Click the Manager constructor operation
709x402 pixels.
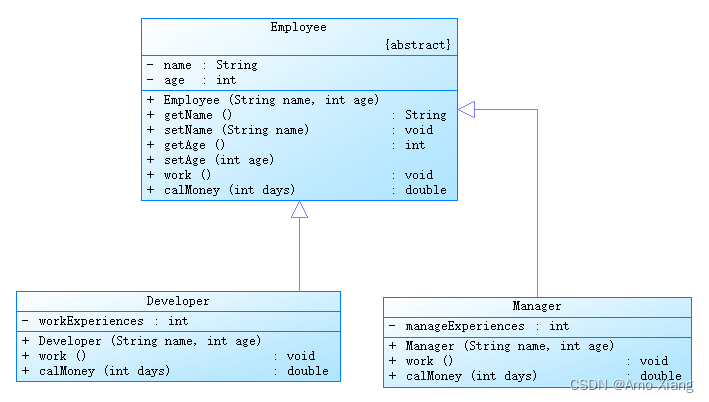coord(501,346)
